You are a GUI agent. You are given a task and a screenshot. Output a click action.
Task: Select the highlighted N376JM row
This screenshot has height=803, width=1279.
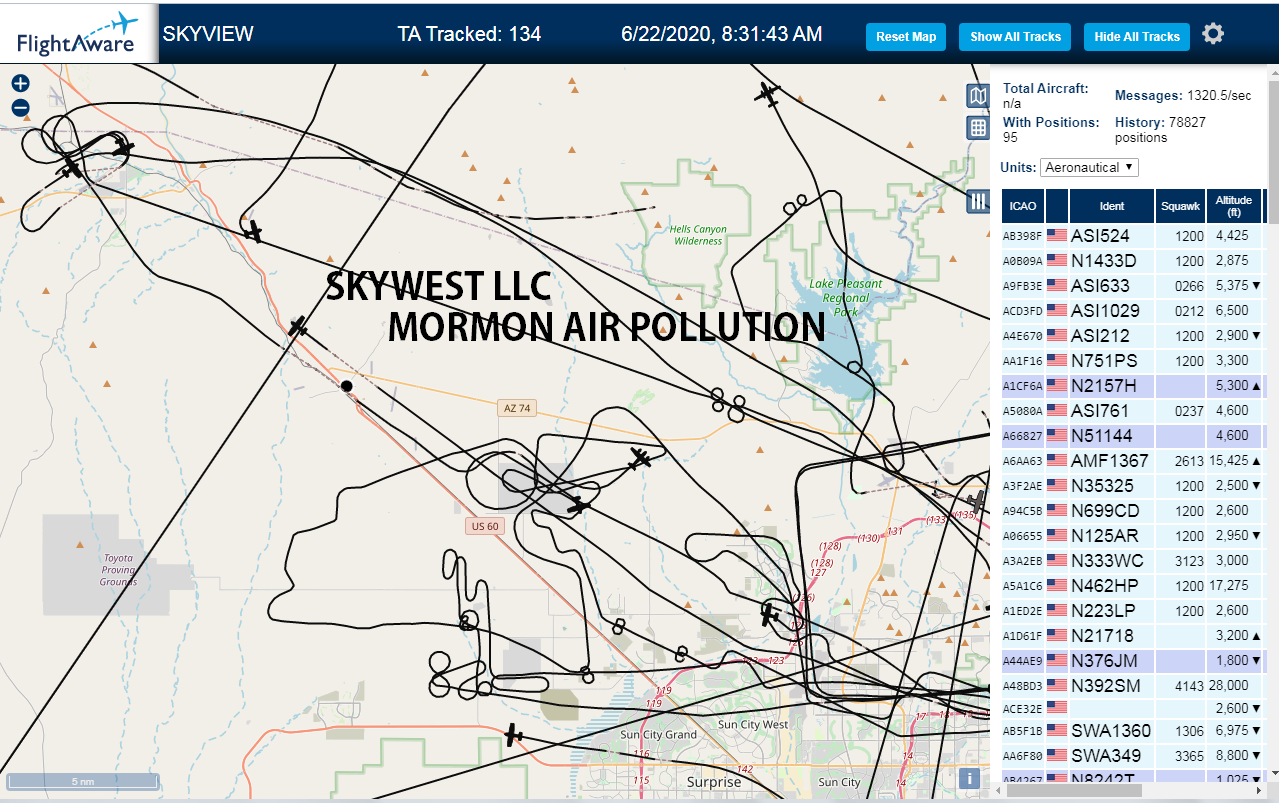pyautogui.click(x=1132, y=661)
